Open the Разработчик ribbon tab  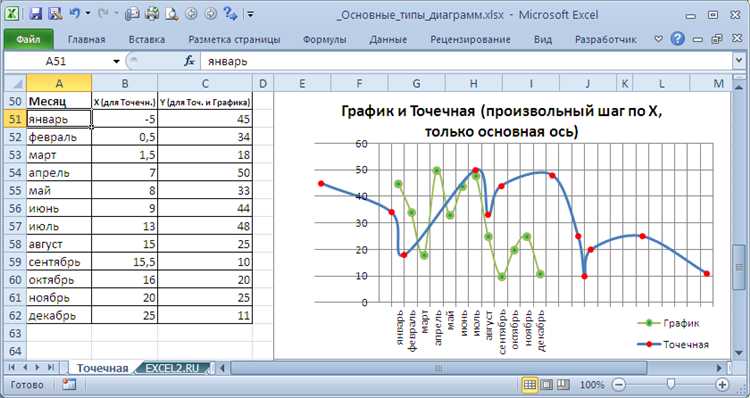click(606, 40)
